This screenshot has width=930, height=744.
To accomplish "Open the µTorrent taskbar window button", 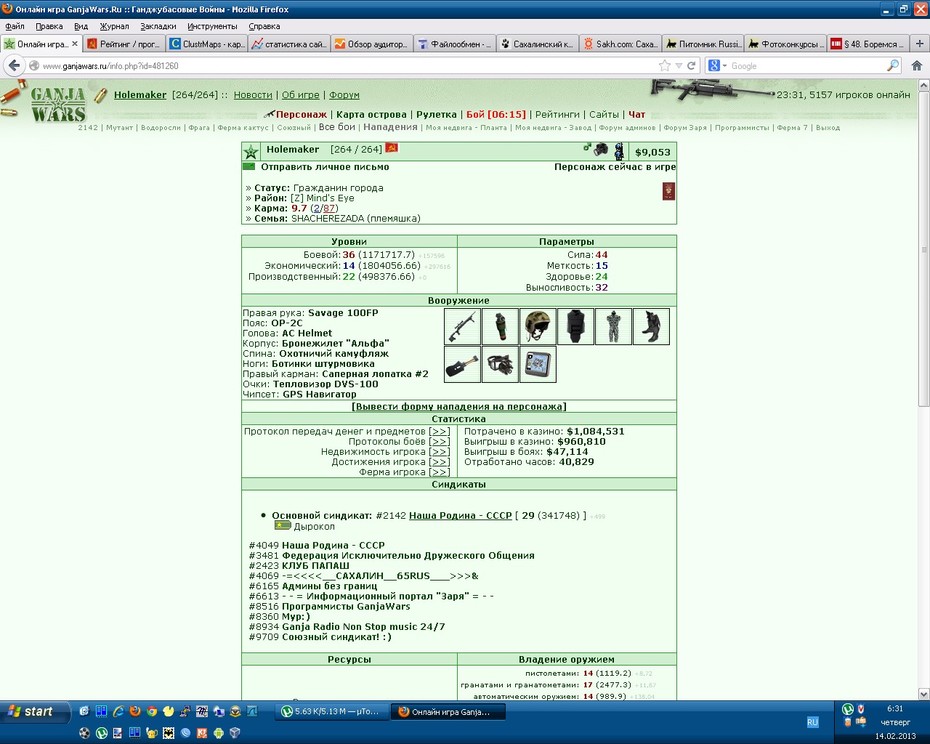I will pos(333,711).
